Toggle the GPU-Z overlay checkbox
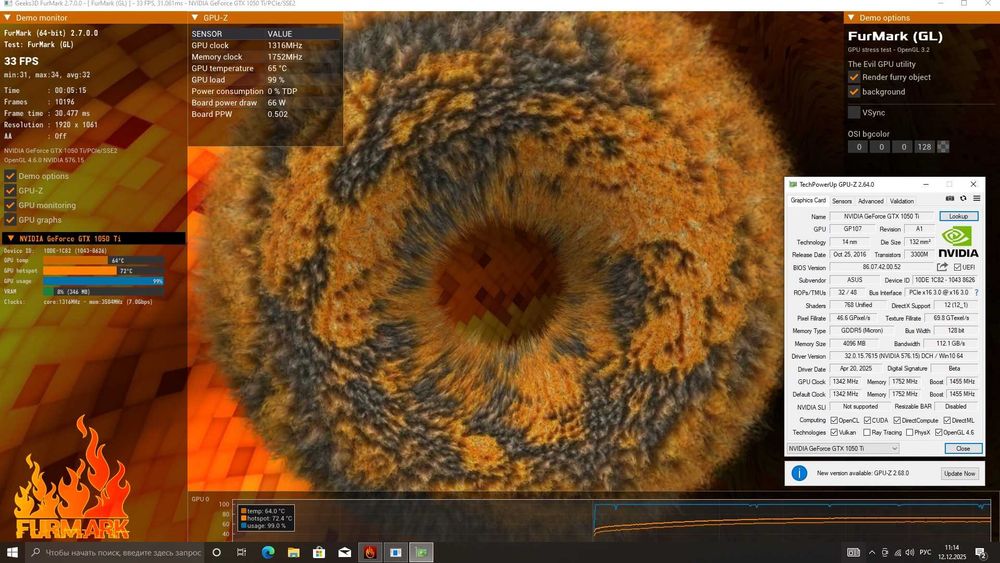Screen dimensions: 1000x563 [x=10, y=191]
